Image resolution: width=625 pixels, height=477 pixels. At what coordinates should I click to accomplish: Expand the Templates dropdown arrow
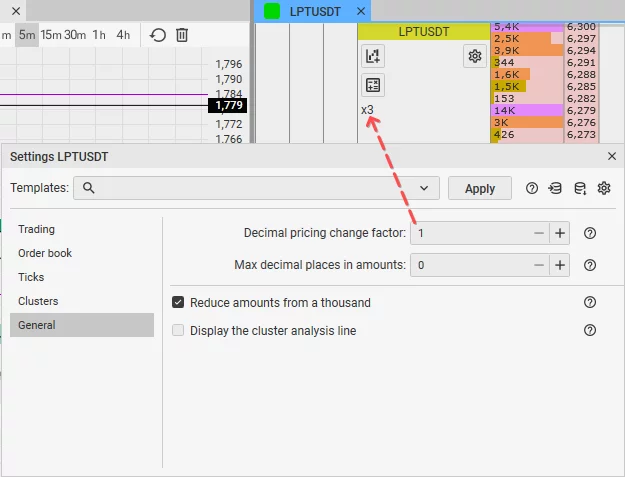point(424,188)
